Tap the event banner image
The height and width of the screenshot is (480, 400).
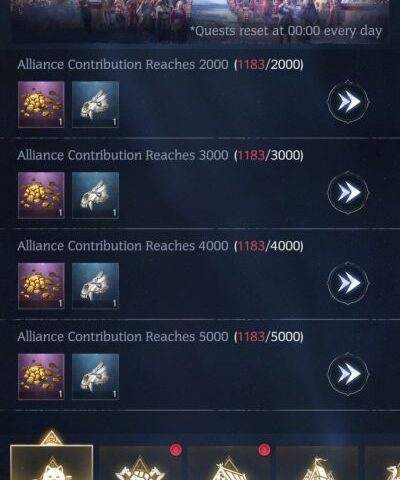pyautogui.click(x=200, y=21)
